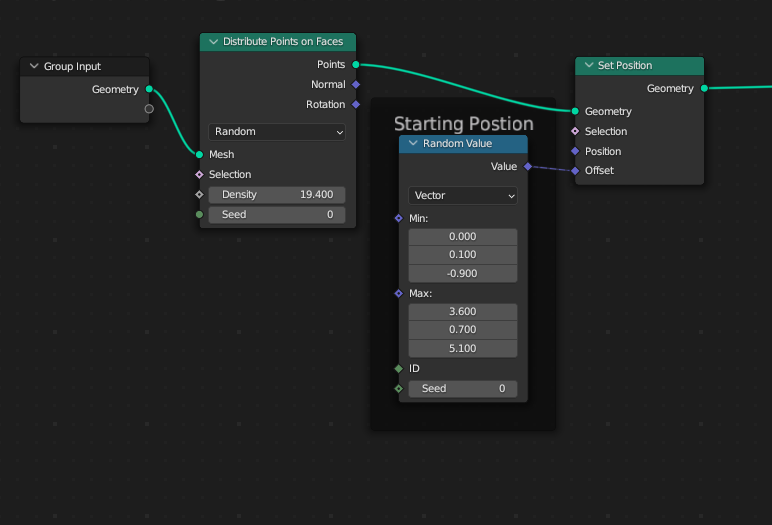Image resolution: width=772 pixels, height=525 pixels.
Task: Click the Min input socket
Action: [x=399, y=218]
